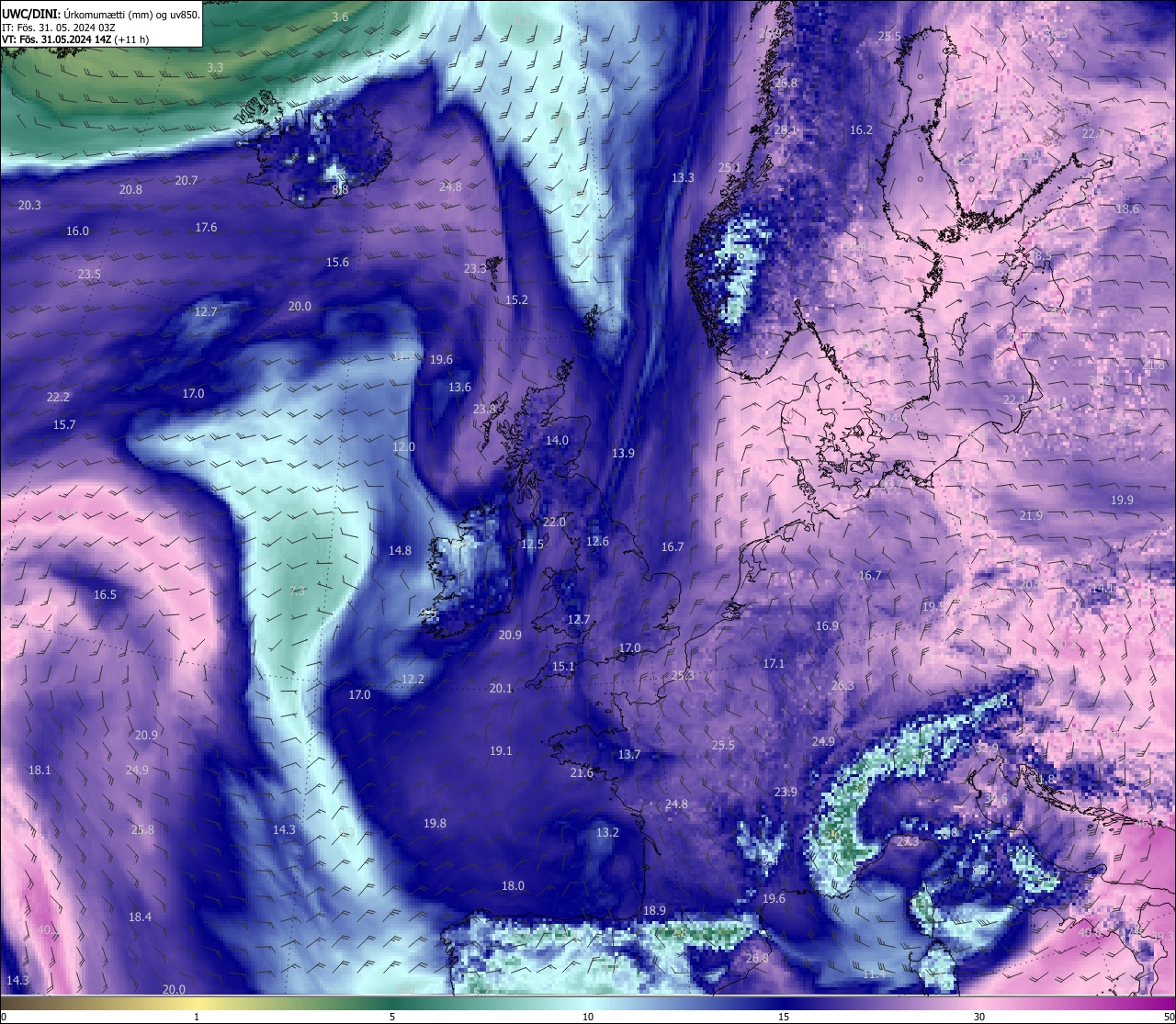Screen dimensions: 1176x1024
Task: Click the 13.7 value label
Action: pyautogui.click(x=628, y=754)
